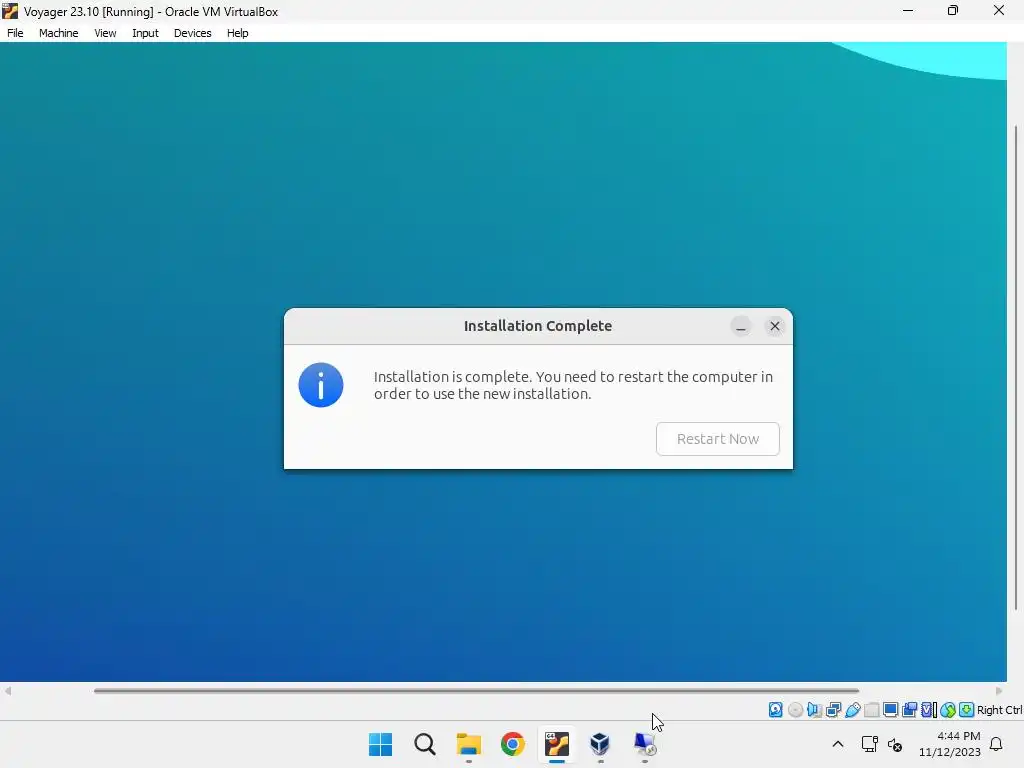
Task: Click the shared folders status icon
Action: click(x=872, y=710)
